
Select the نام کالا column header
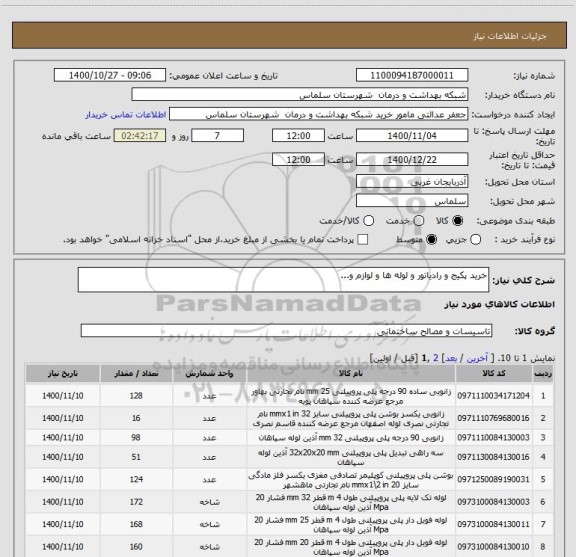(x=351, y=373)
